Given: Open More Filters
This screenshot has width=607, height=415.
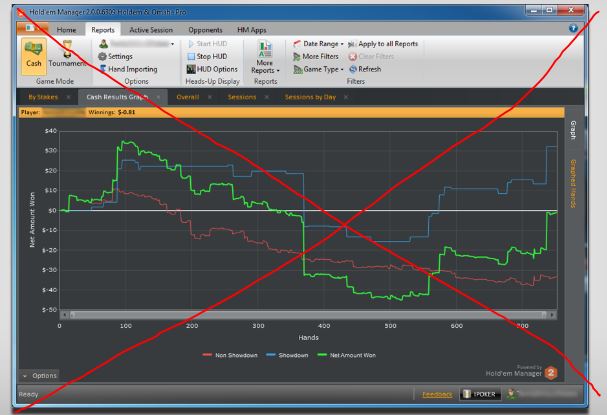Looking at the screenshot, I should 316,57.
